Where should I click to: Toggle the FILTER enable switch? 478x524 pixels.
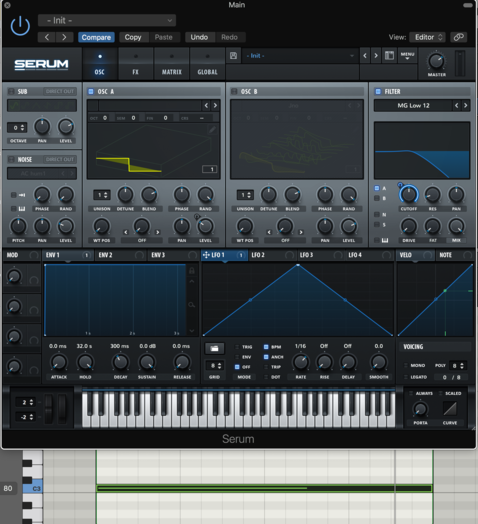tap(378, 91)
